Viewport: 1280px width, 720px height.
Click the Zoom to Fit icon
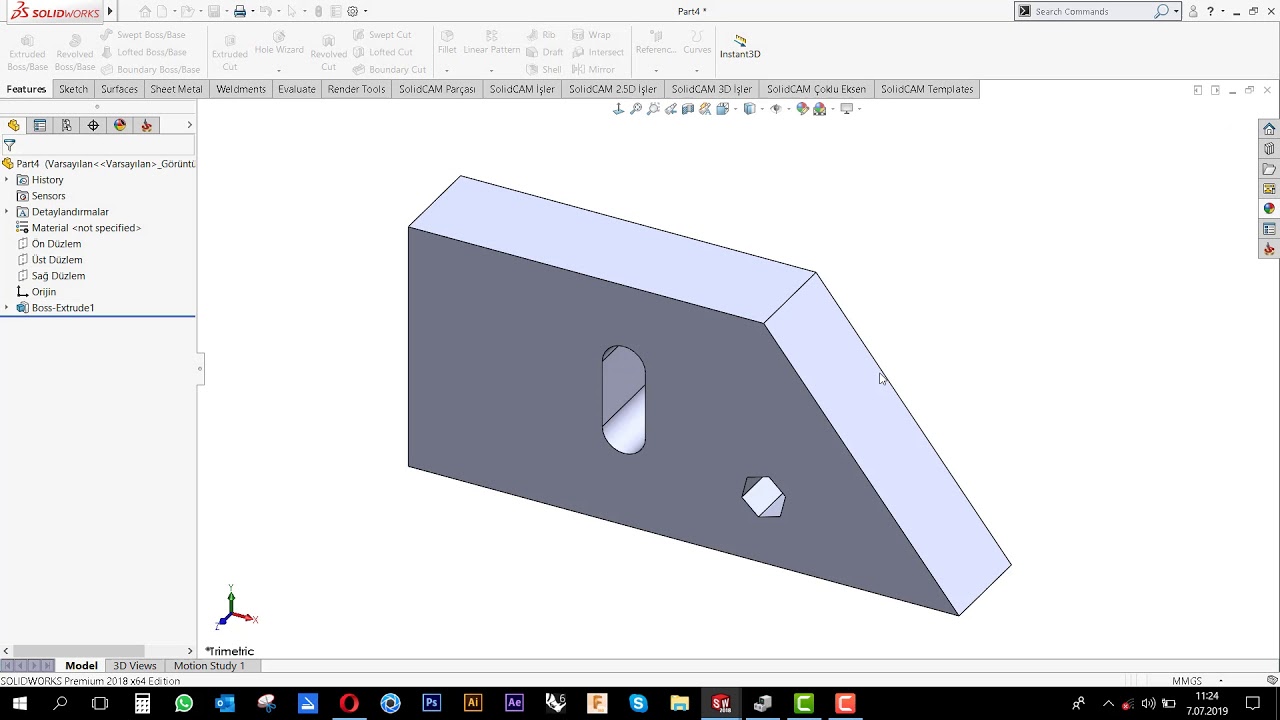coord(636,109)
